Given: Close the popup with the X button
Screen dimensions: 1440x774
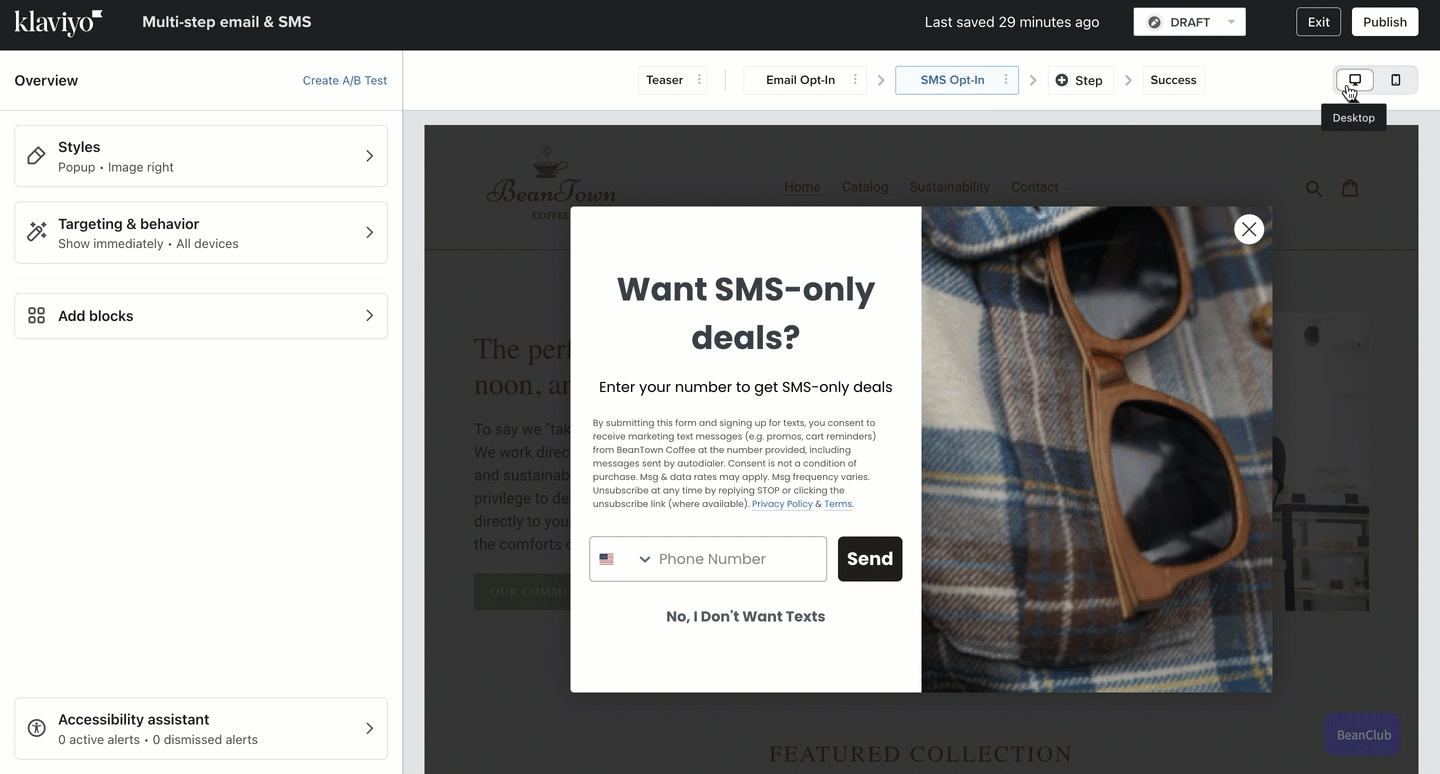Looking at the screenshot, I should (x=1249, y=229).
